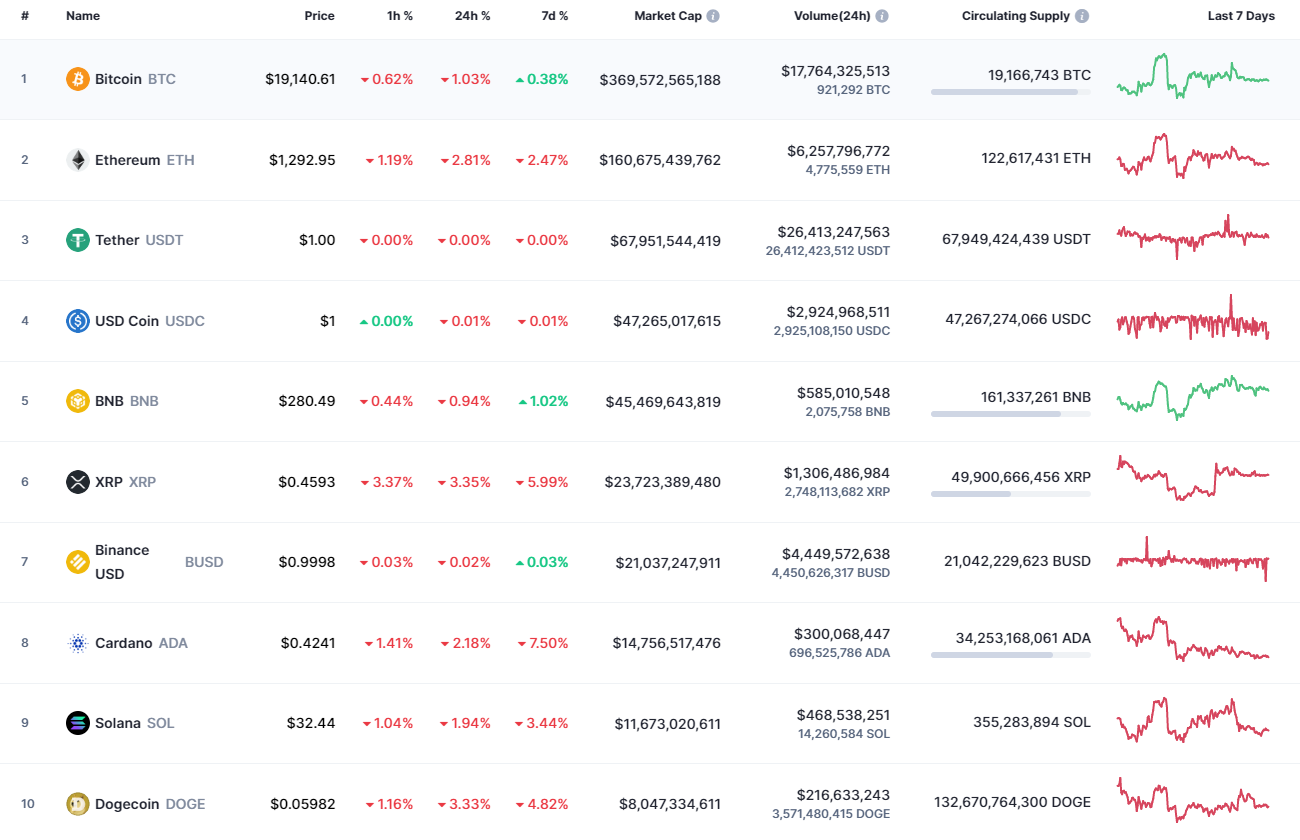Open the Circulating Supply info tooltip icon

pos(1083,15)
